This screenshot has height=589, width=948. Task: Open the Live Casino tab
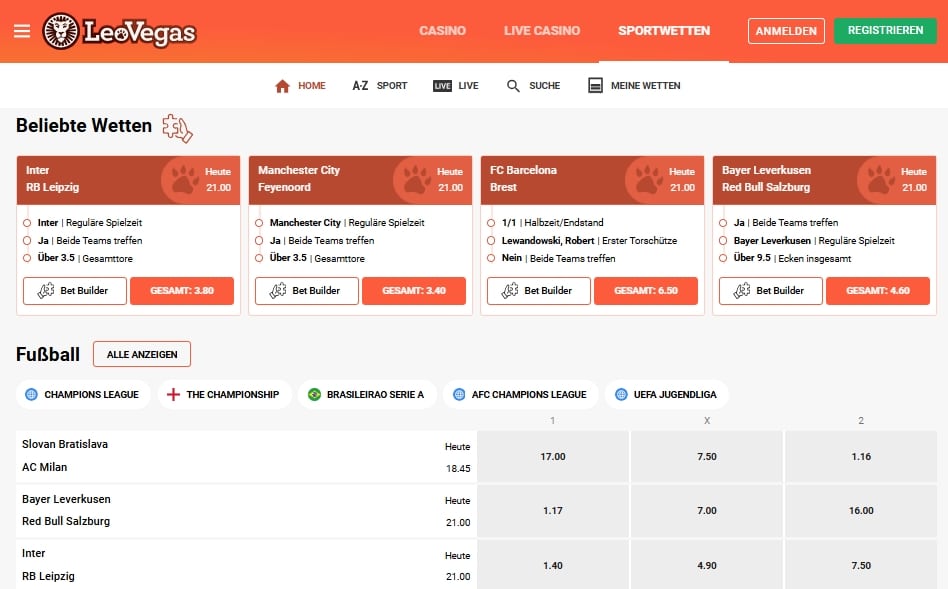point(542,31)
